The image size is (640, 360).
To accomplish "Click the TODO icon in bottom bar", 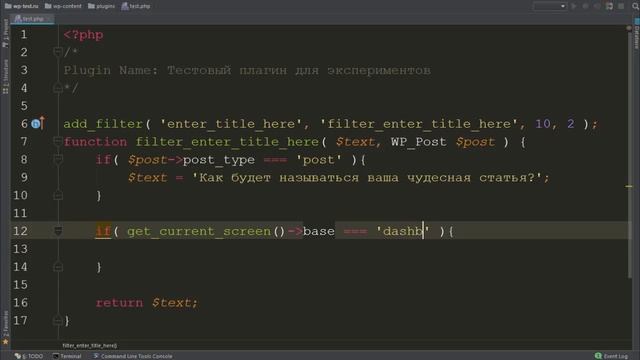I will (18, 356).
